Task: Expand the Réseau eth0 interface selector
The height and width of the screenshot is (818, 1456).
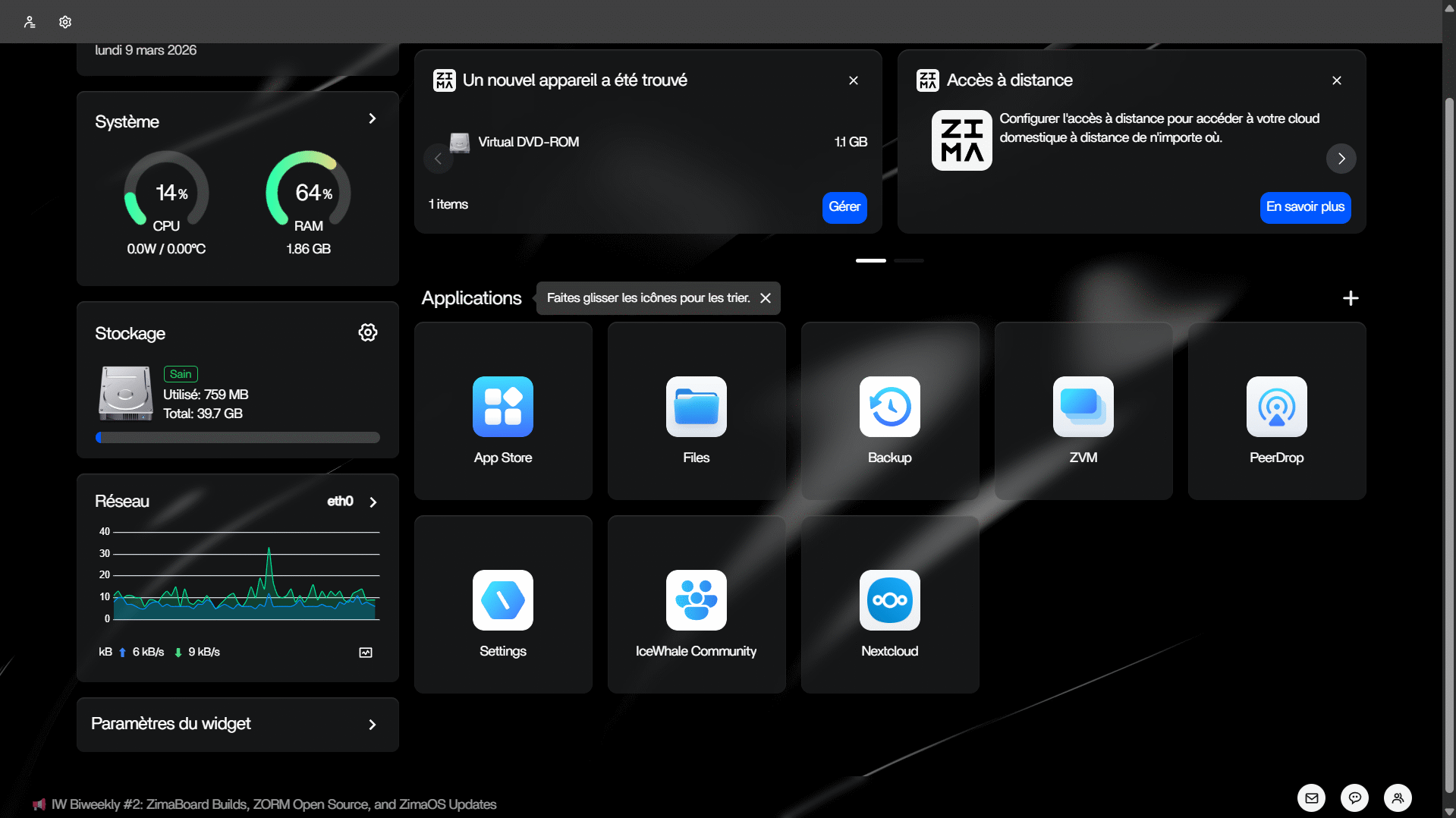Action: coord(373,502)
